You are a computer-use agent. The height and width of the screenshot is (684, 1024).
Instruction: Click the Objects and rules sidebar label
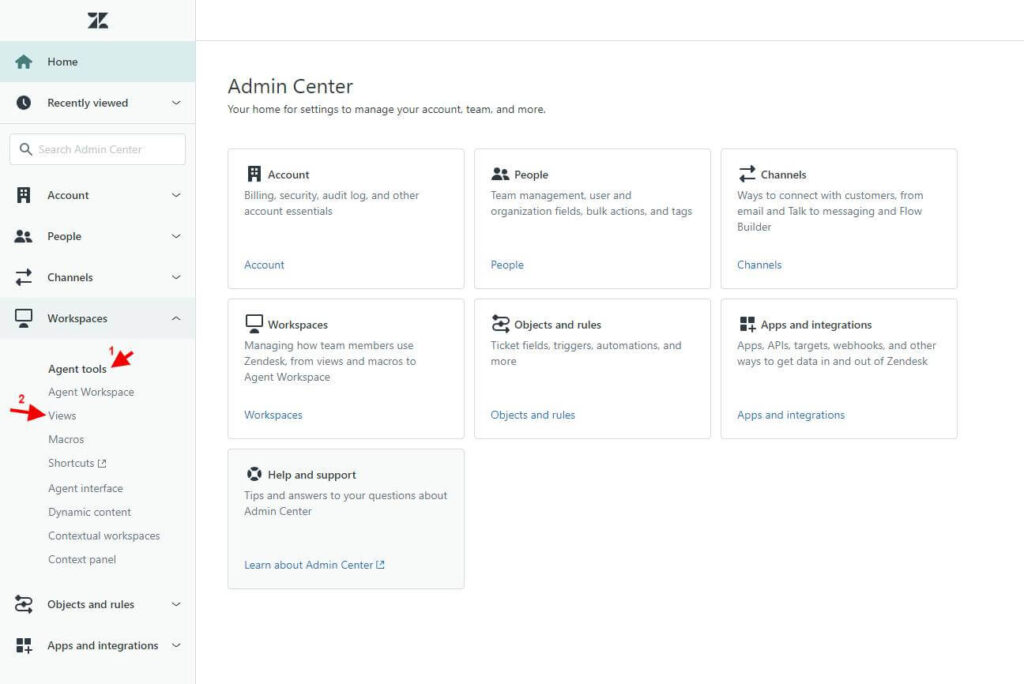91,604
